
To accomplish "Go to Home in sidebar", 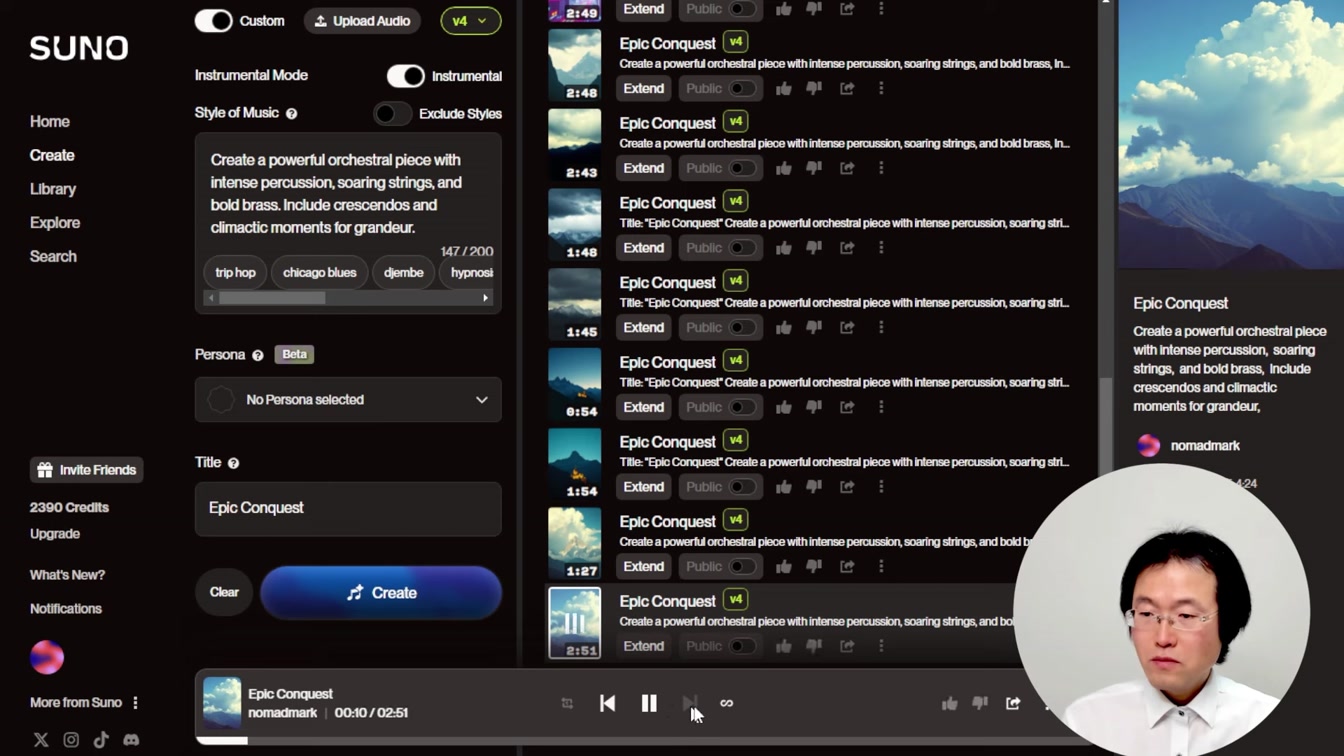I will tap(50, 122).
